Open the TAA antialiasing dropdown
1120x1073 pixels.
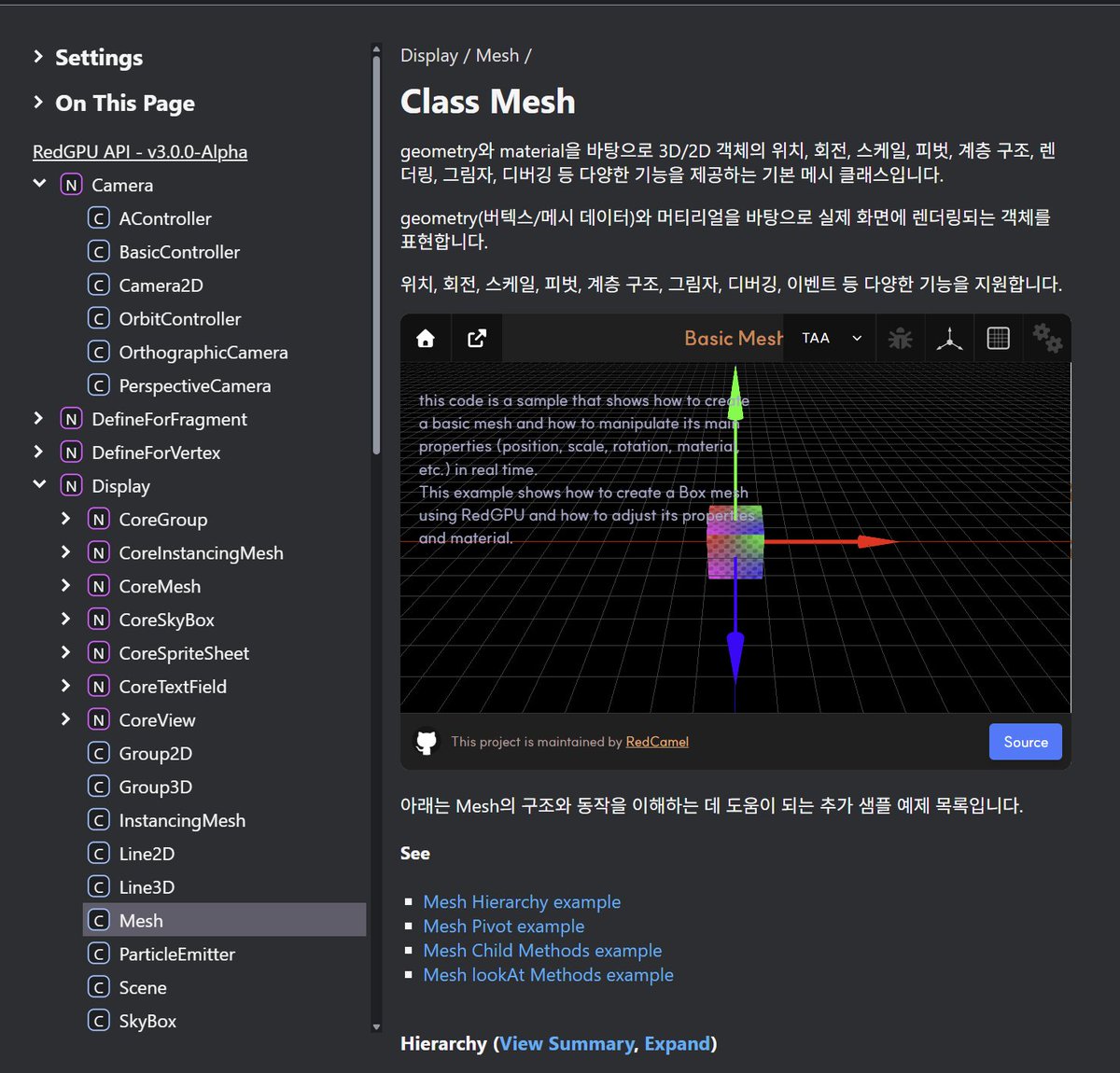(831, 338)
